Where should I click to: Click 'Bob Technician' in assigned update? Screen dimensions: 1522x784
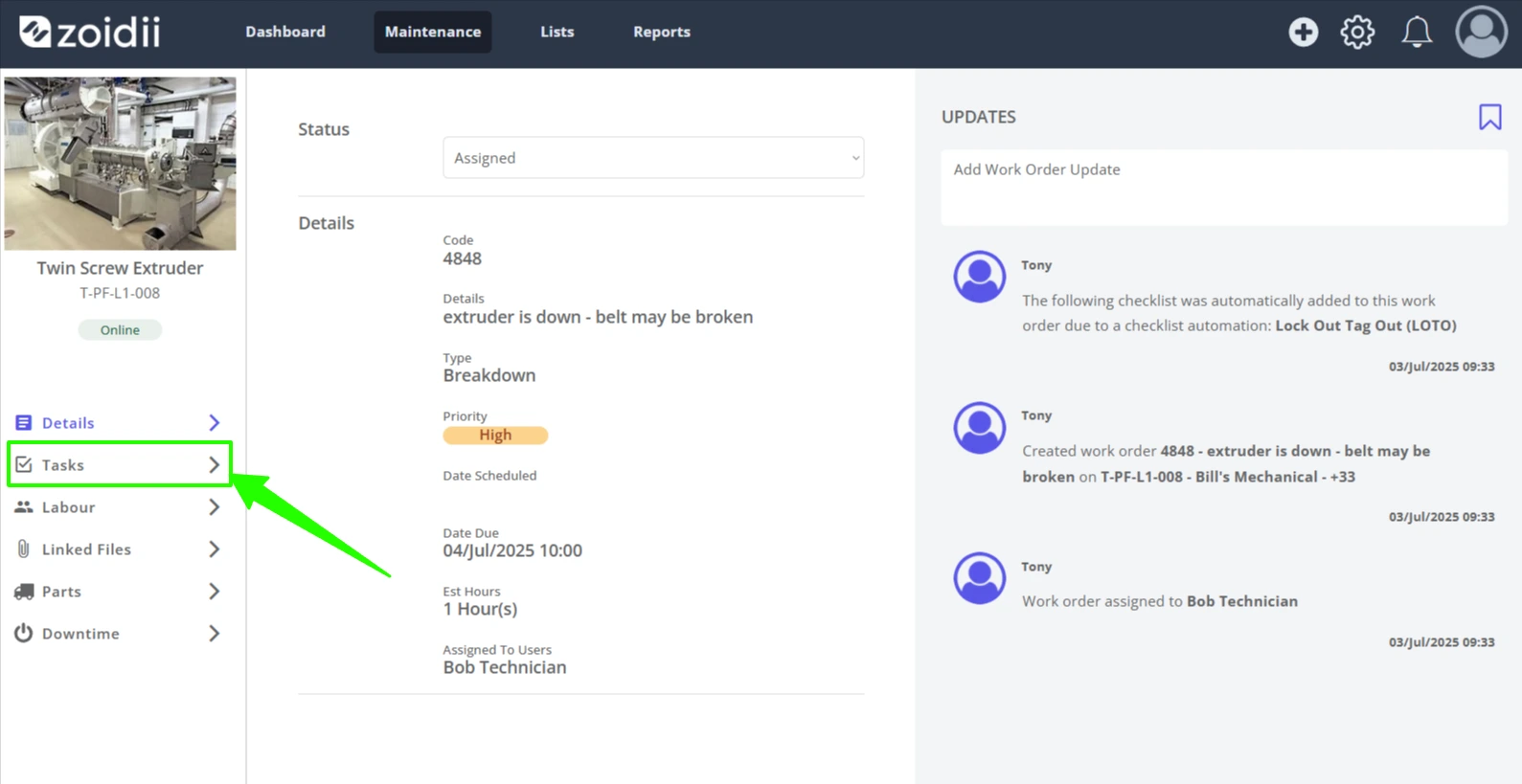coord(1242,601)
